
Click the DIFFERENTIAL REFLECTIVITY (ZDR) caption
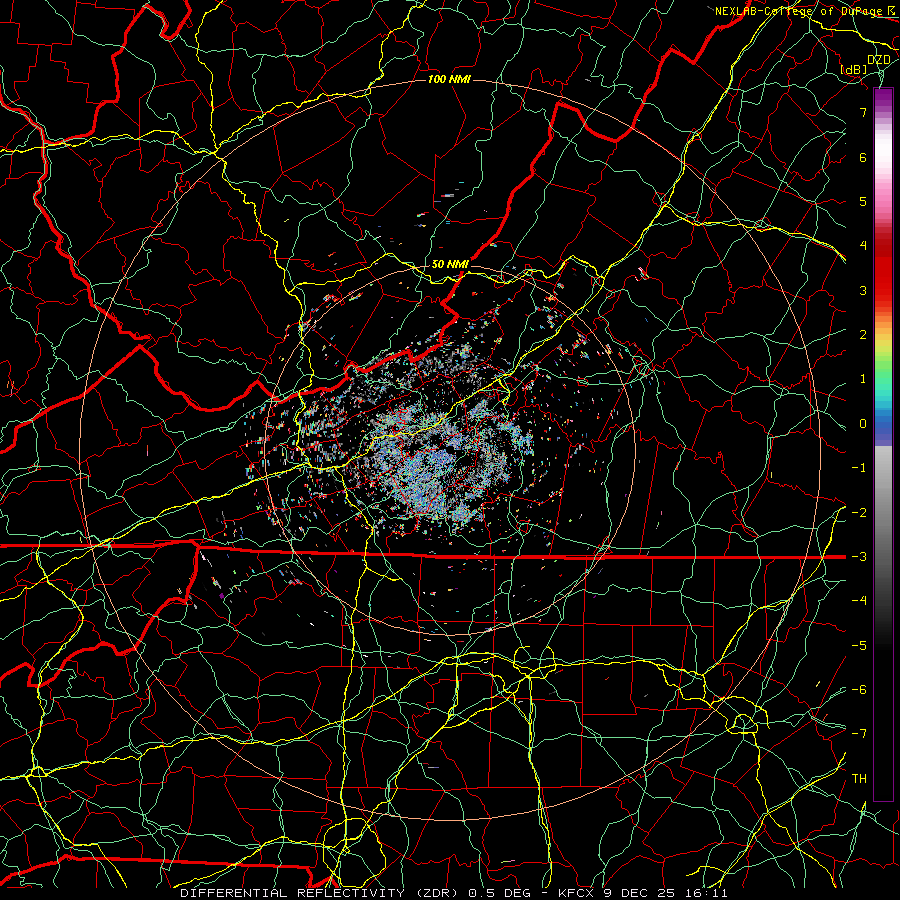click(x=321, y=893)
